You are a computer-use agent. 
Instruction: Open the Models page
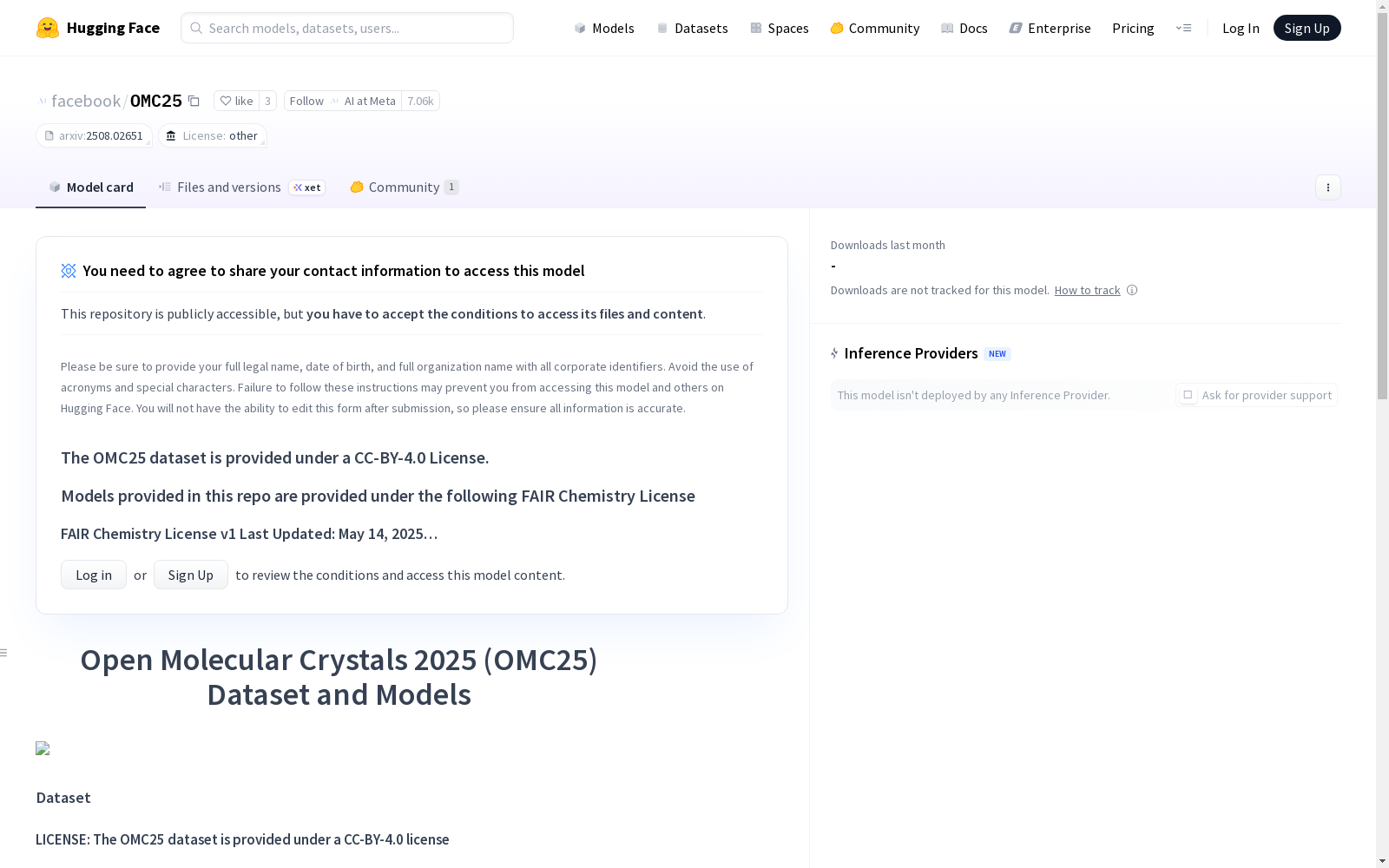(x=604, y=28)
